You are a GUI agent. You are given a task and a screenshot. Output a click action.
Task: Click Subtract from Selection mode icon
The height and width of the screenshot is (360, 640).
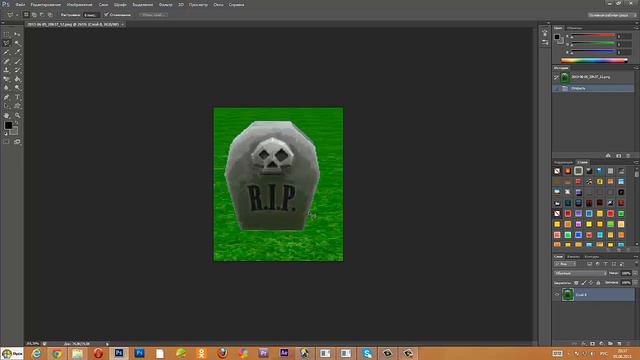coord(42,15)
